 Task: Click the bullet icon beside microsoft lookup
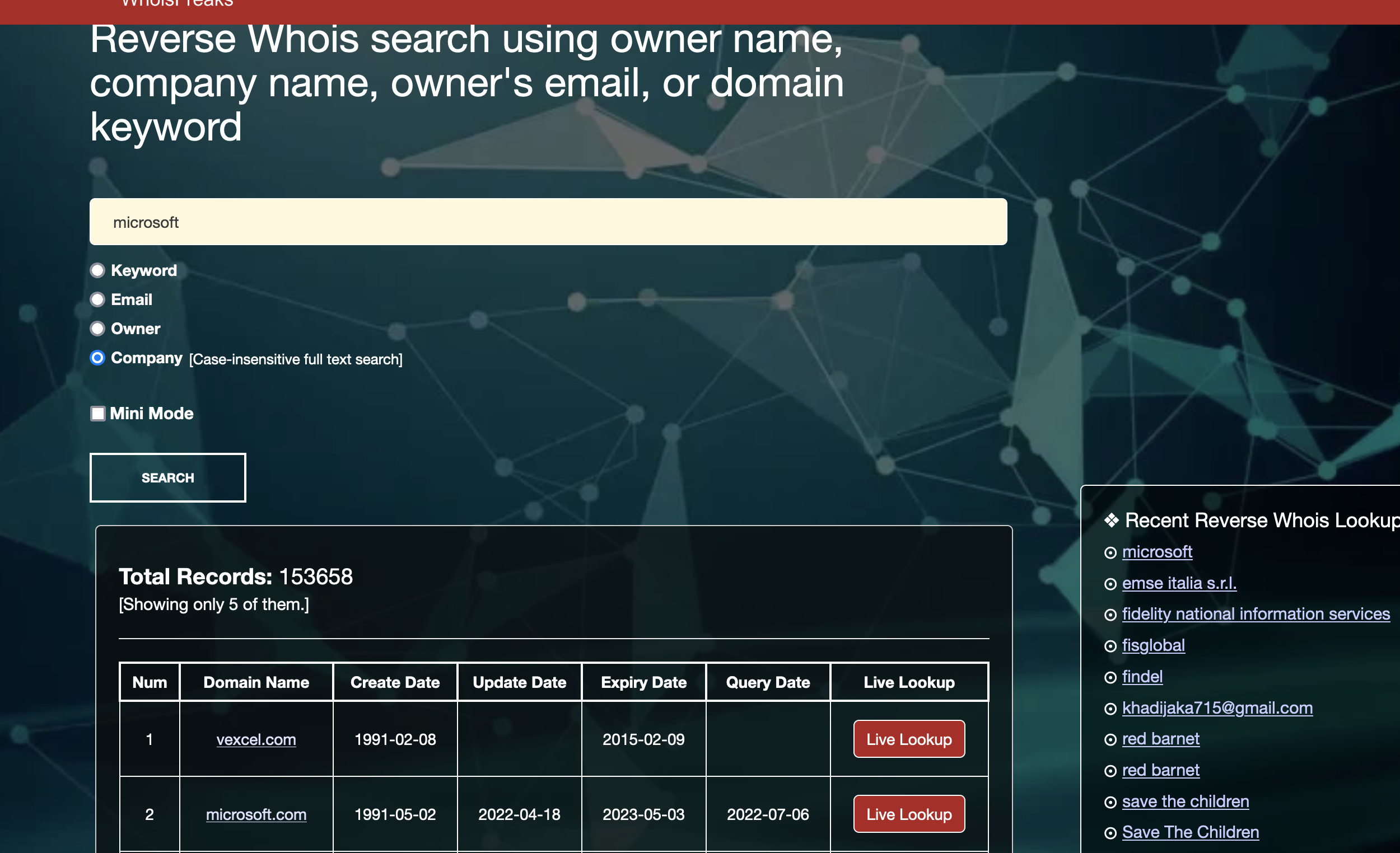coord(1110,552)
